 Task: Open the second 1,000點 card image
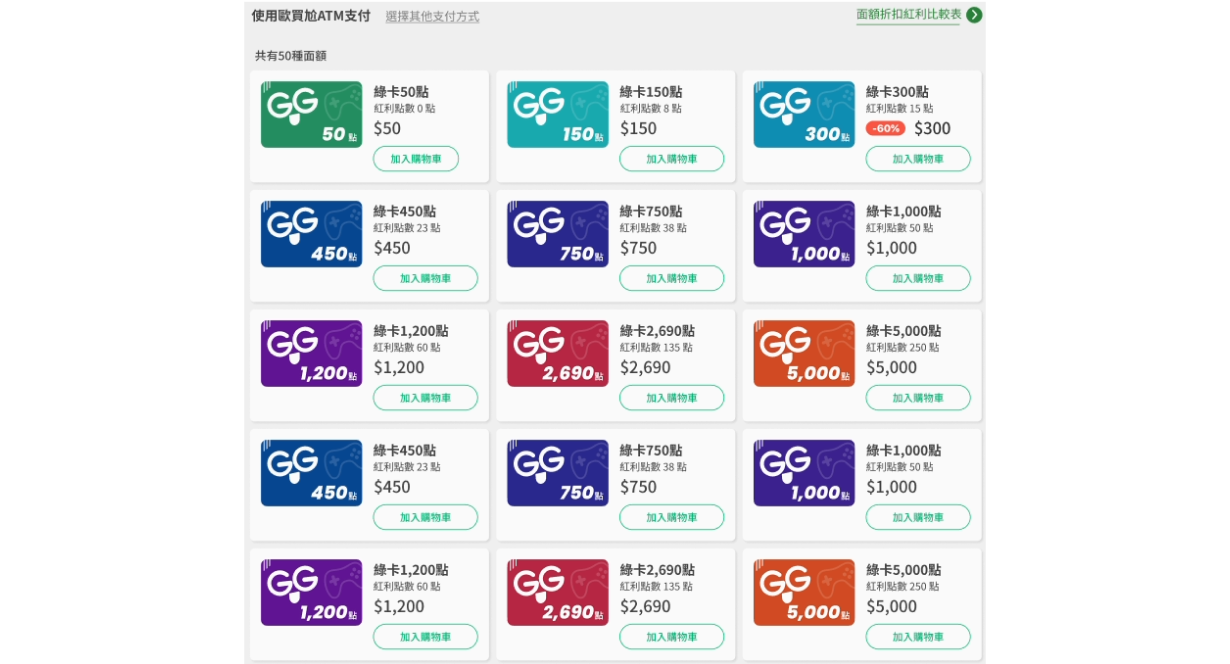tap(804, 473)
